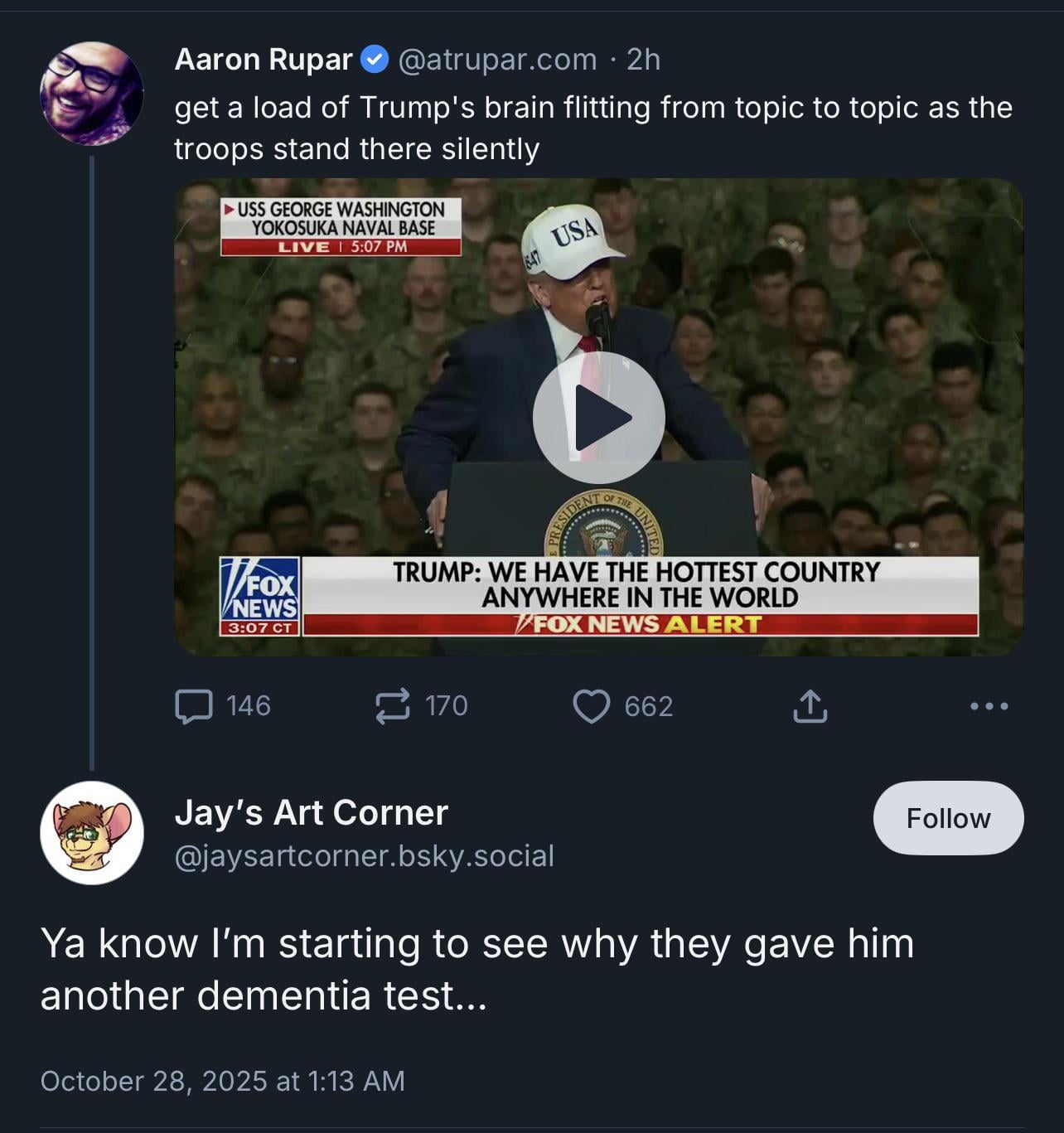1064x1133 pixels.
Task: Click the 170 reposts count
Action: [447, 706]
